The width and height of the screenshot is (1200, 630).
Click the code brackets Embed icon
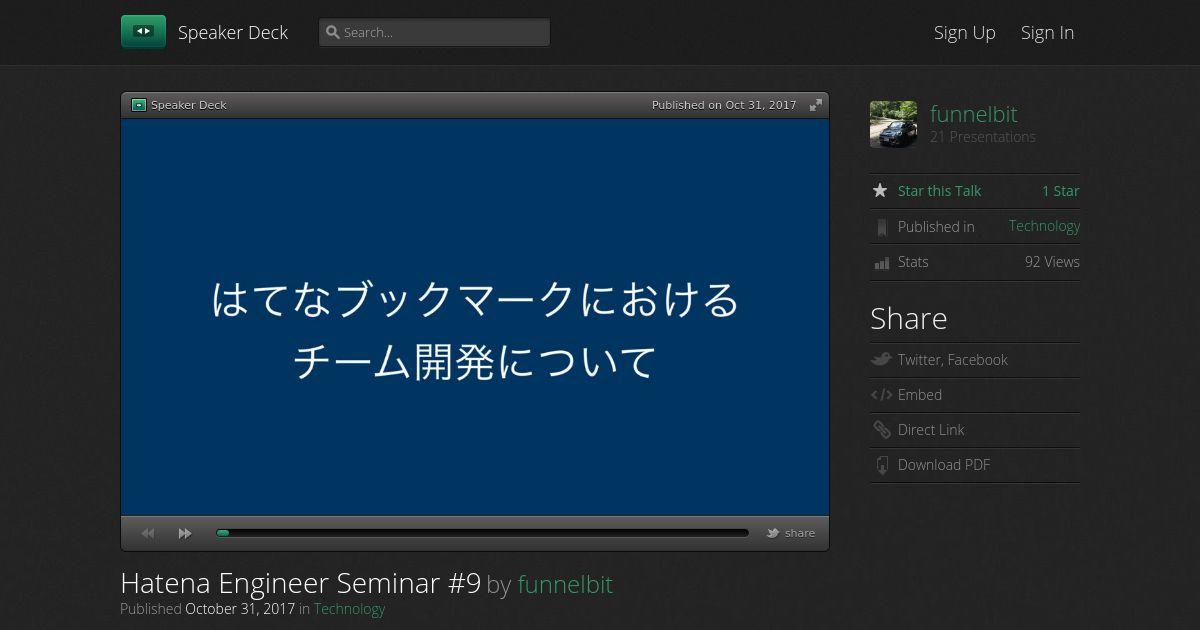point(881,395)
